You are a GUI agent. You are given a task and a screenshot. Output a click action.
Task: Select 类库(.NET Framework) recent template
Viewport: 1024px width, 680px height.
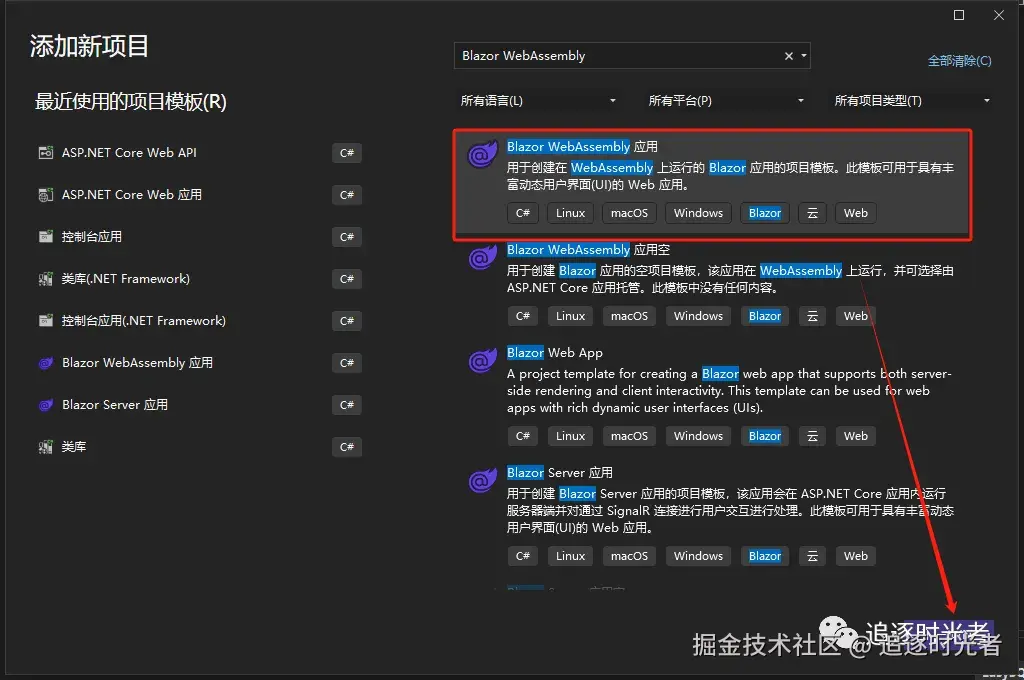[x=199, y=279]
